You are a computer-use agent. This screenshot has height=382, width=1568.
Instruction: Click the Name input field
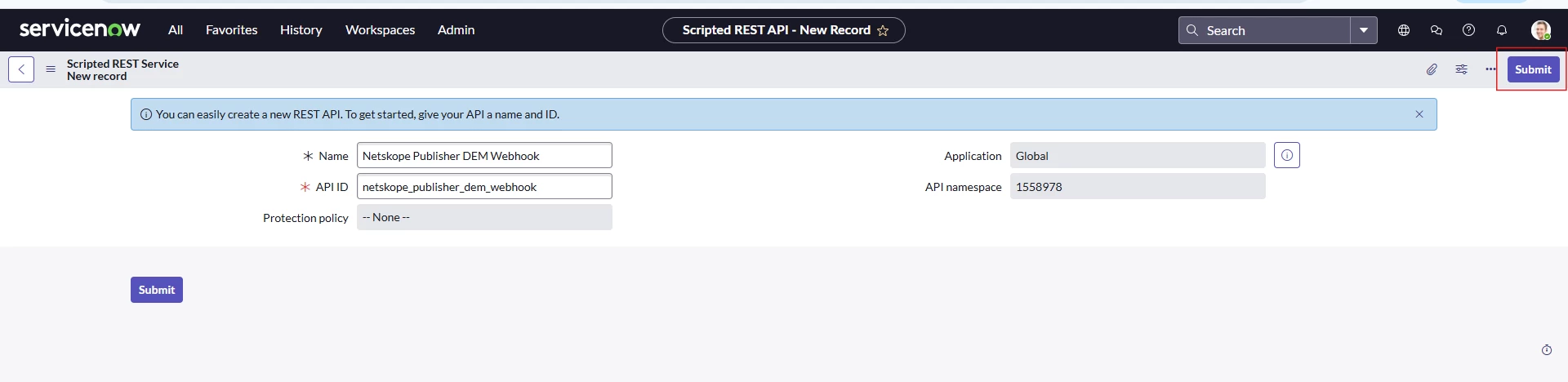(x=484, y=155)
